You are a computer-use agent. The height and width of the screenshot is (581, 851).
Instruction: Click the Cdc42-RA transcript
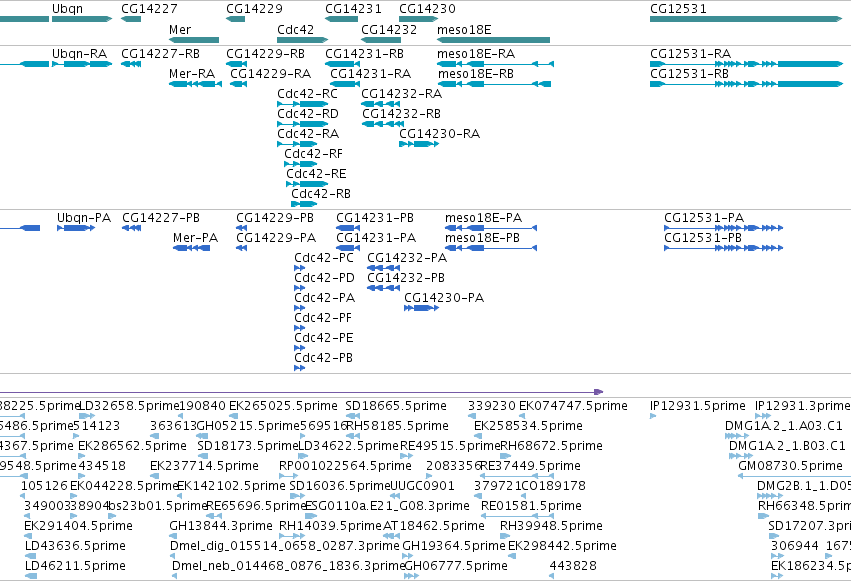point(297,144)
